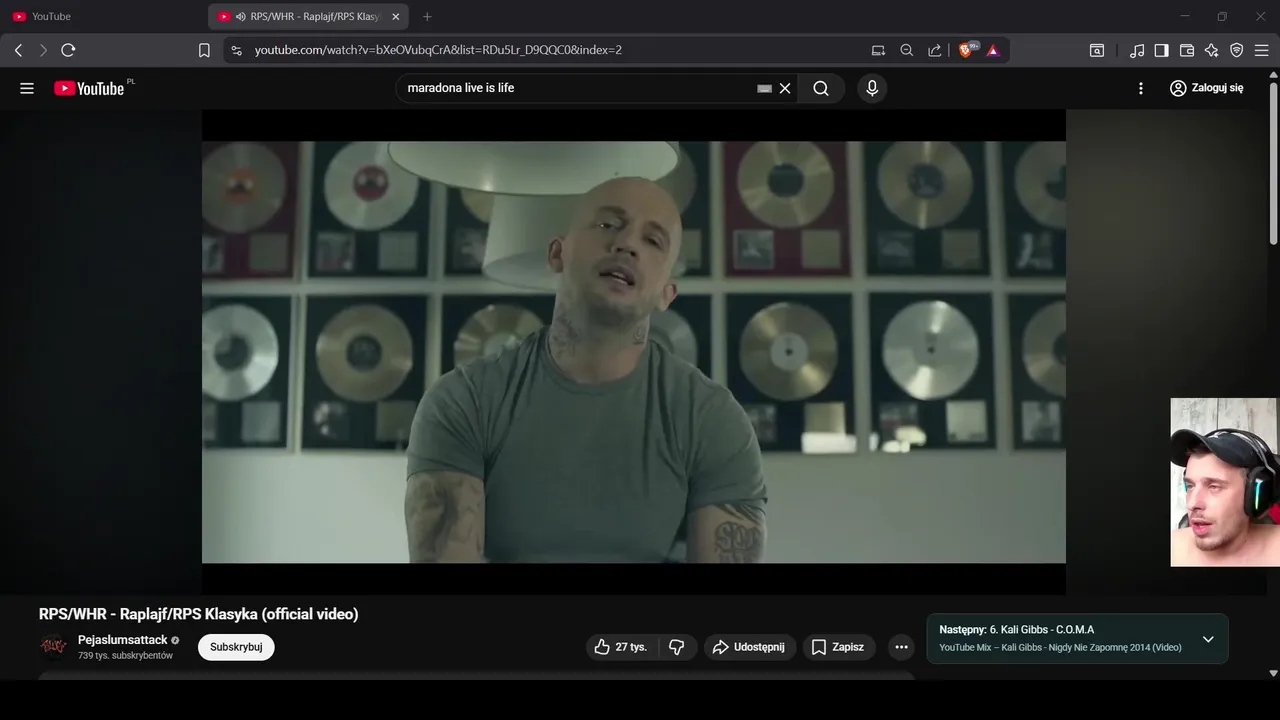This screenshot has width=1280, height=720.
Task: Click Zaloguj się sign-in button
Action: click(1207, 88)
